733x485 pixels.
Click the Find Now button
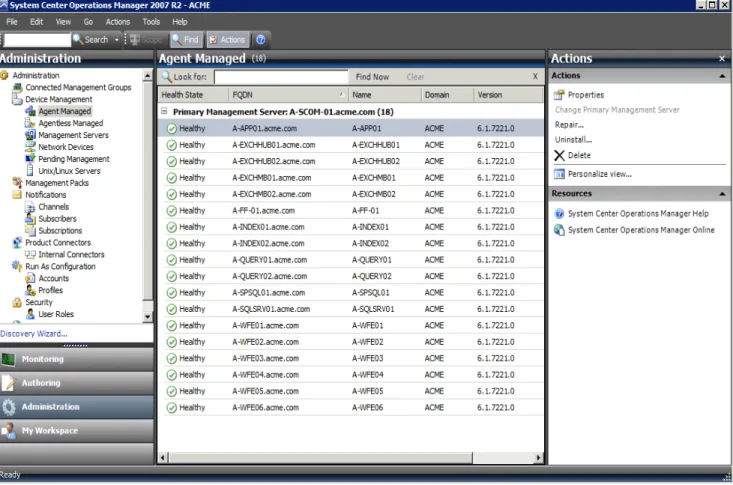pos(372,77)
